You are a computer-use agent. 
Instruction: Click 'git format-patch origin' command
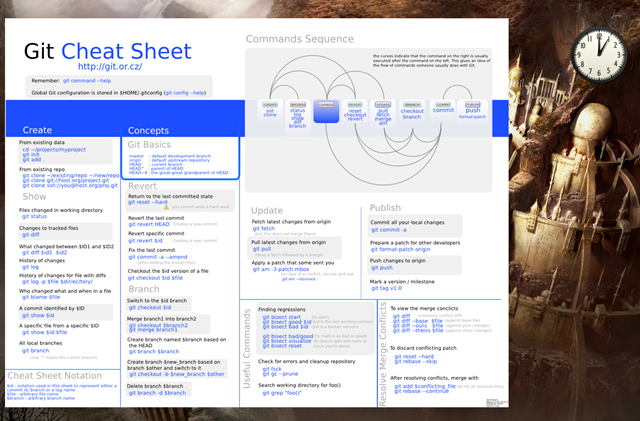(x=400, y=249)
